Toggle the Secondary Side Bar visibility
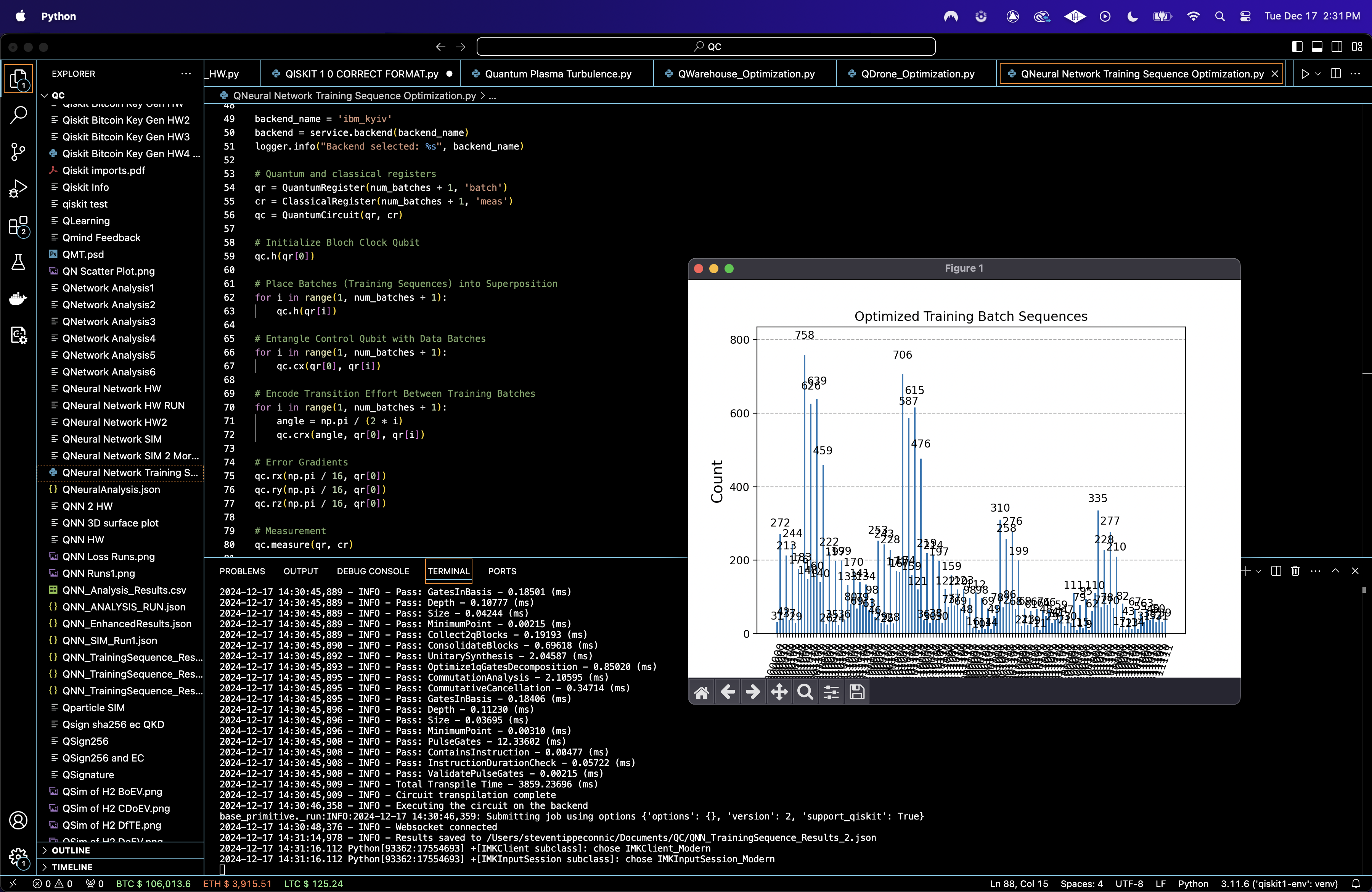The width and height of the screenshot is (1372, 892). click(x=1337, y=47)
